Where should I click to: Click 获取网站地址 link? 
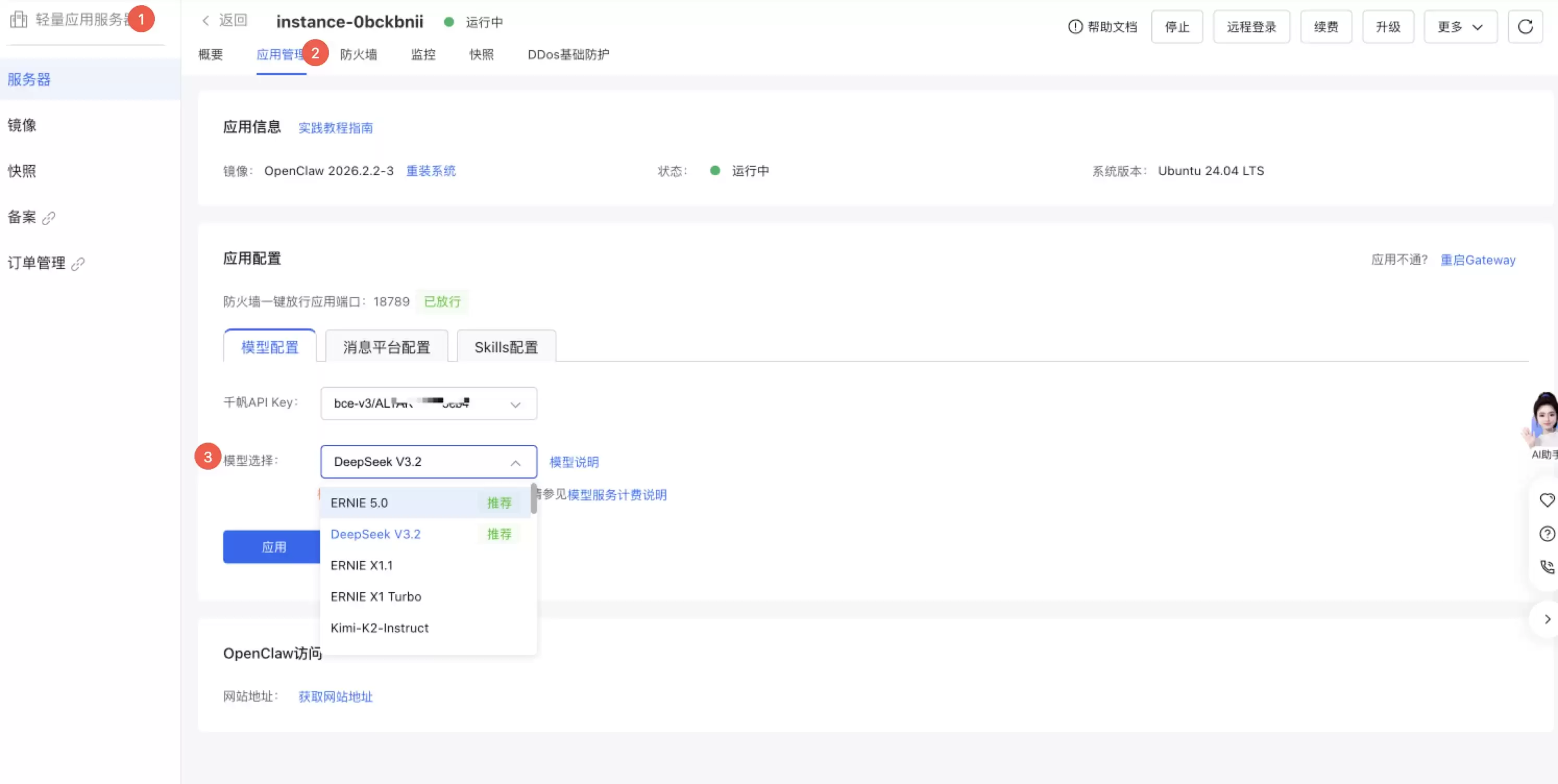tap(336, 696)
